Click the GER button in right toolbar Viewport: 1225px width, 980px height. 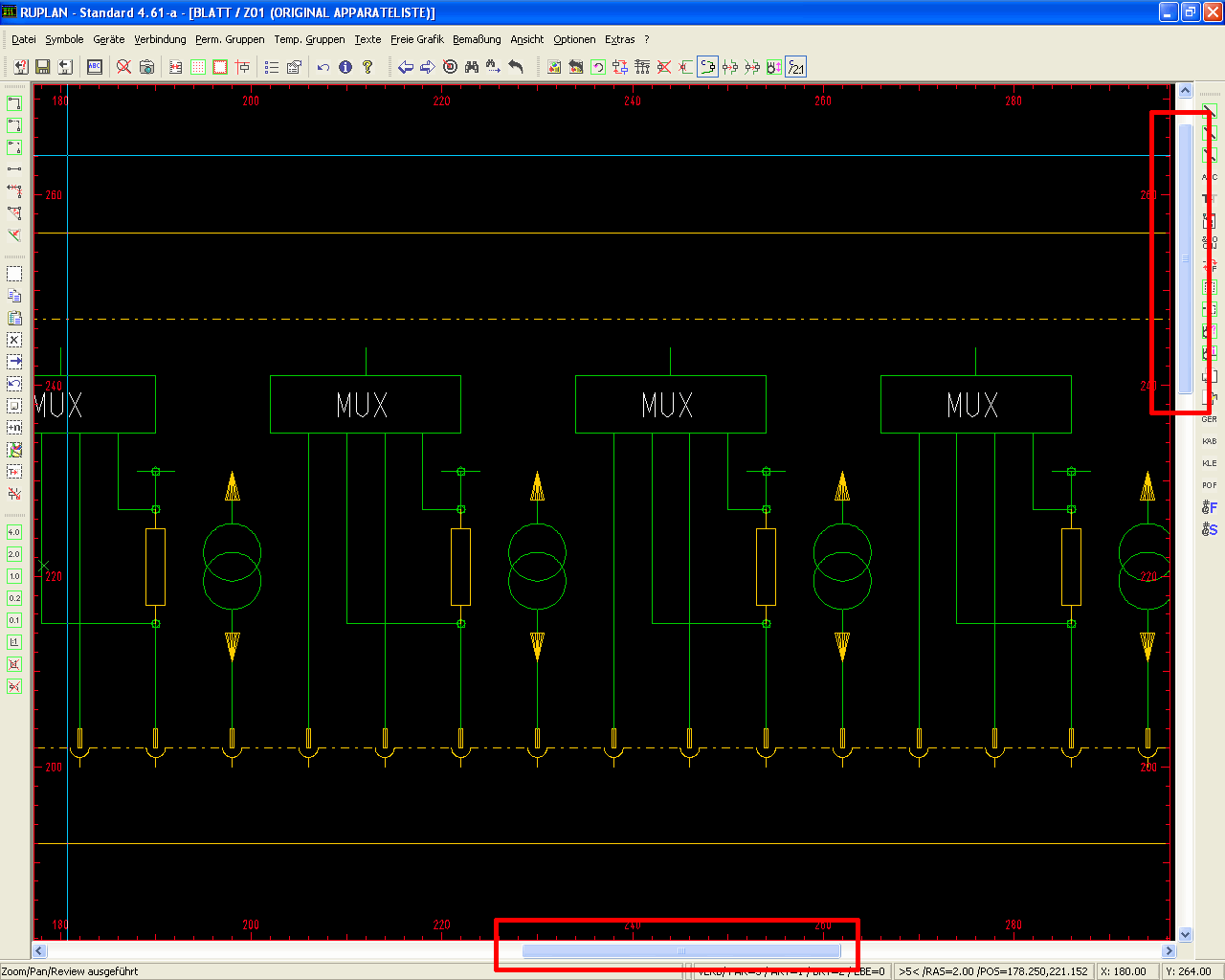[x=1210, y=419]
